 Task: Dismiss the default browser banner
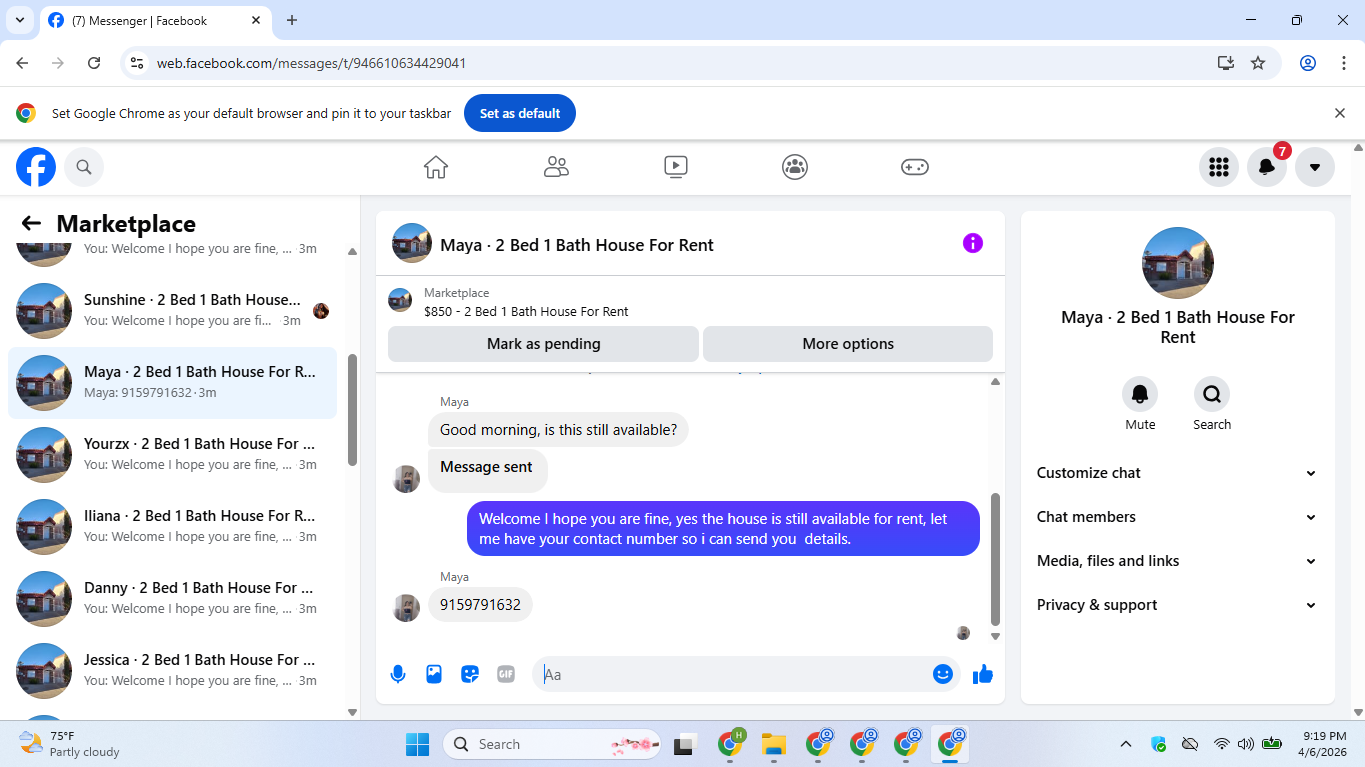(1340, 113)
